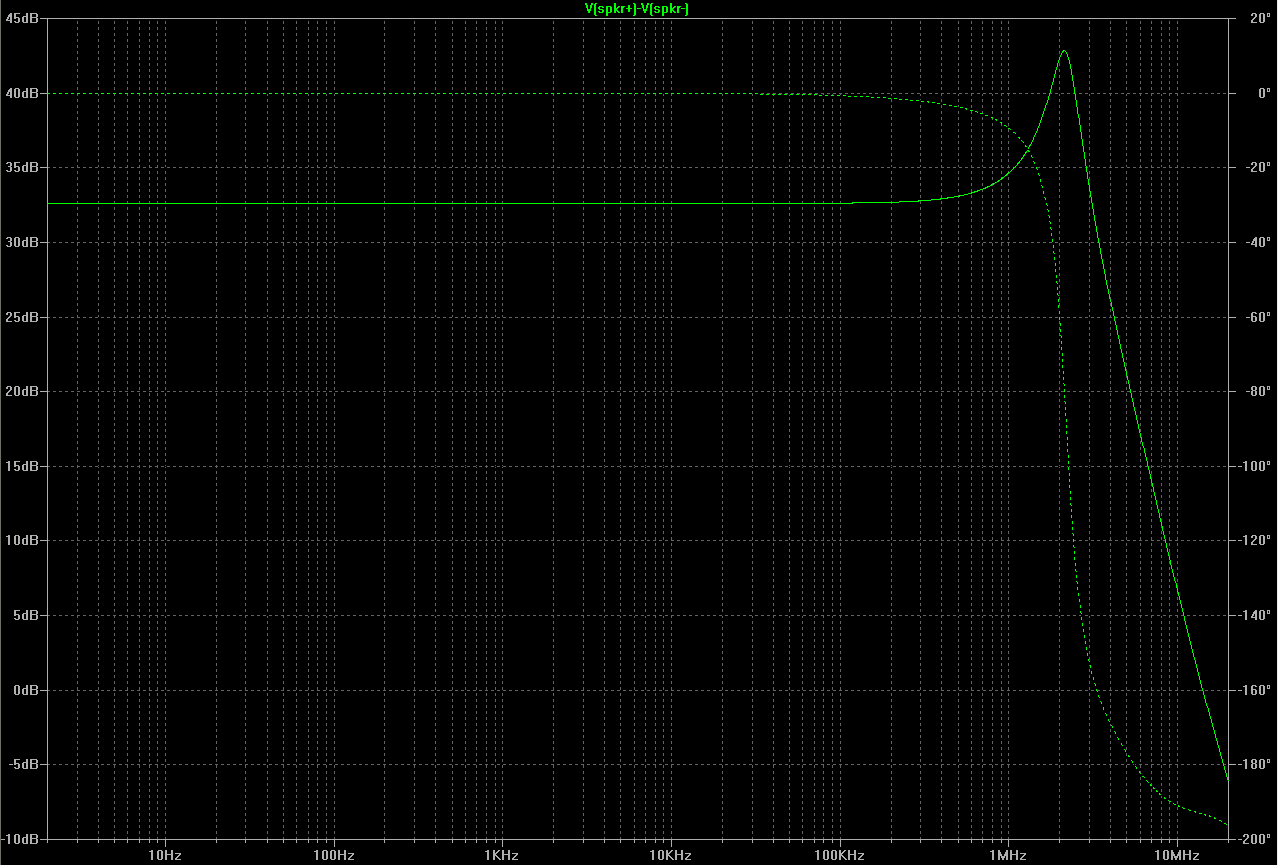Click the -5dB magnitude axis label
This screenshot has height=865, width=1279.
click(x=23, y=764)
